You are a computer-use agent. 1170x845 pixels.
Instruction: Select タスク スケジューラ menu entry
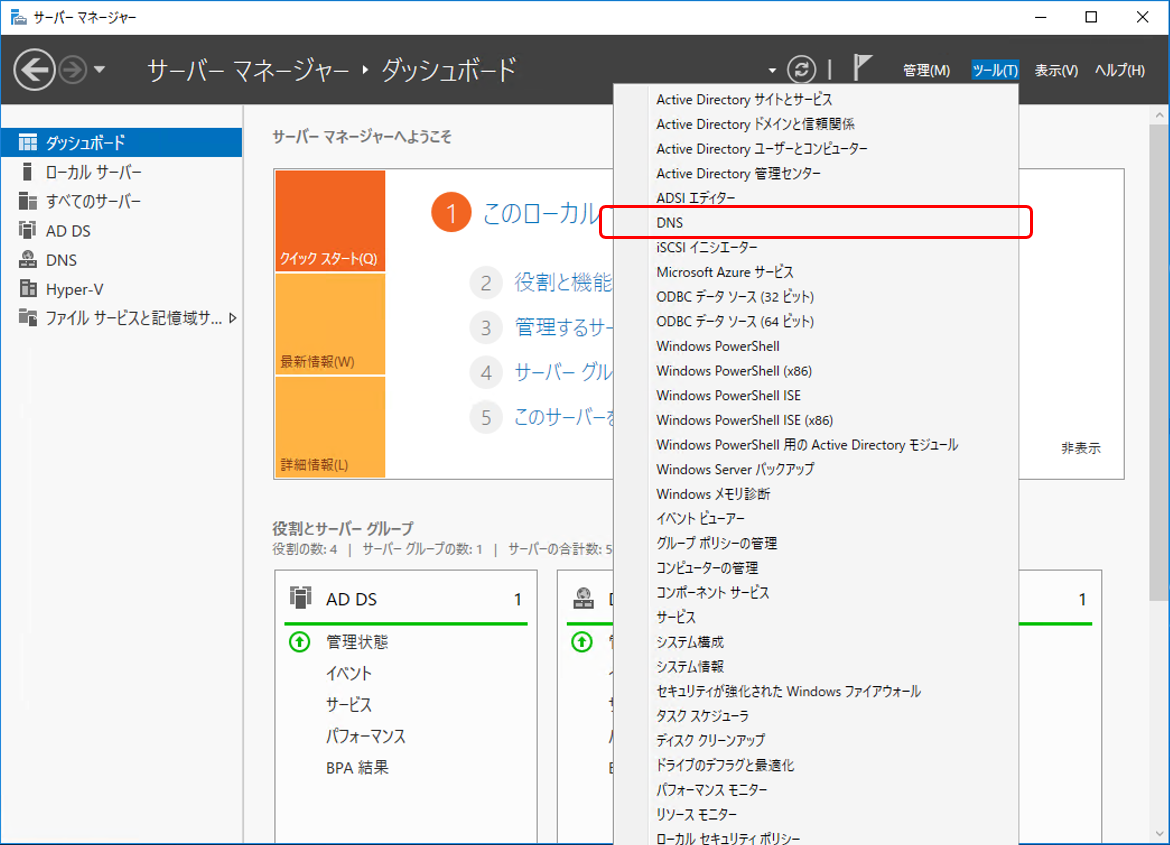click(x=816, y=715)
